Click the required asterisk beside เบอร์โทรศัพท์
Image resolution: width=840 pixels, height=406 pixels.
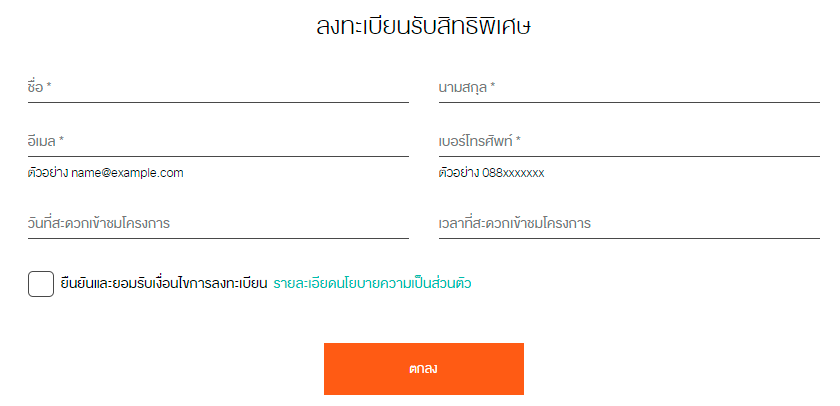point(519,141)
